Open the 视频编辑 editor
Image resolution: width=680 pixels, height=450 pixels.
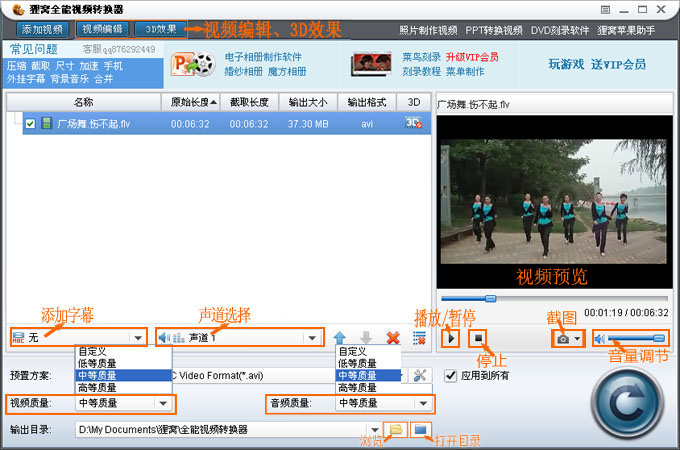[x=103, y=29]
